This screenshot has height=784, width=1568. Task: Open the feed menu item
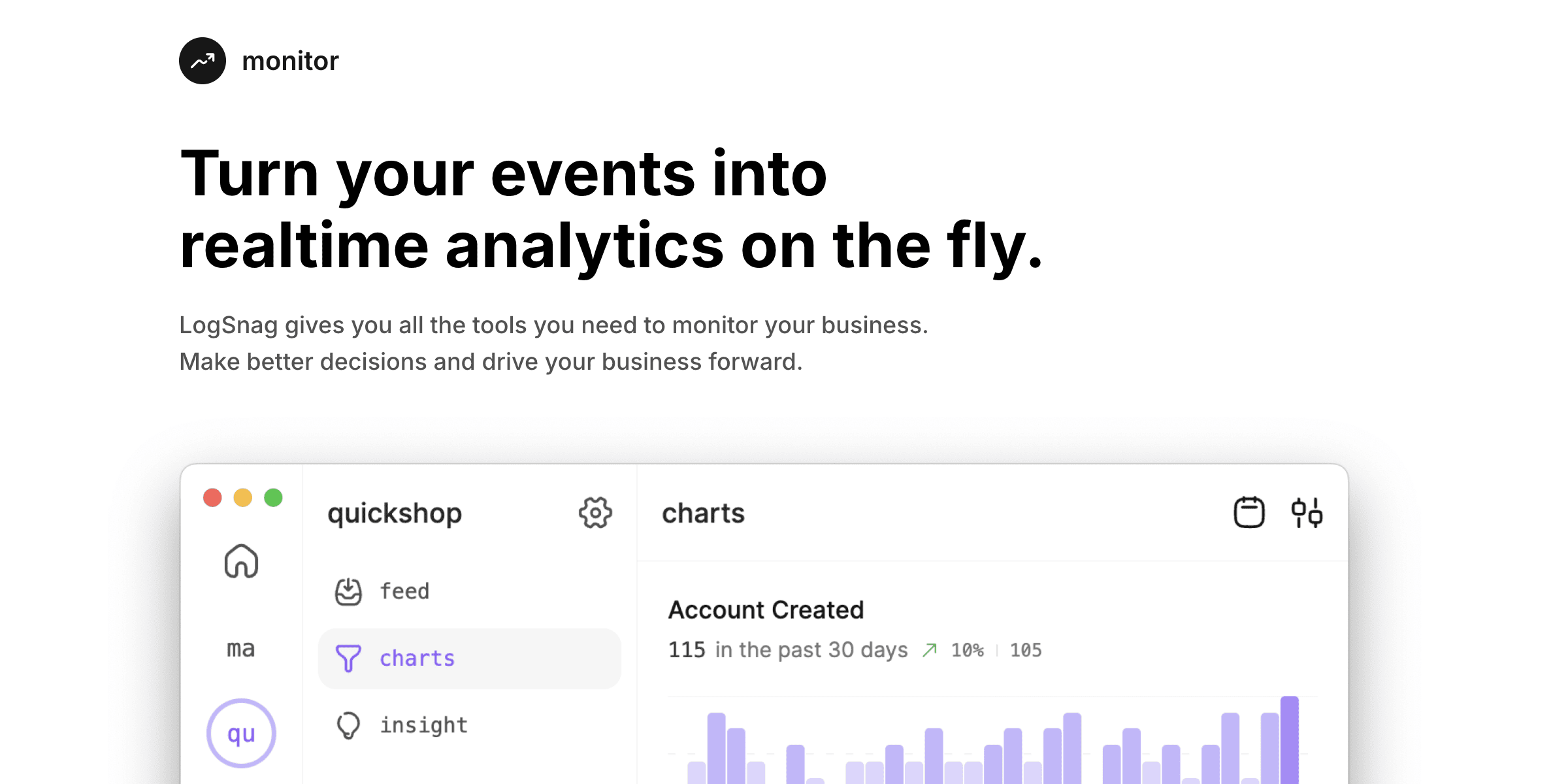(404, 591)
